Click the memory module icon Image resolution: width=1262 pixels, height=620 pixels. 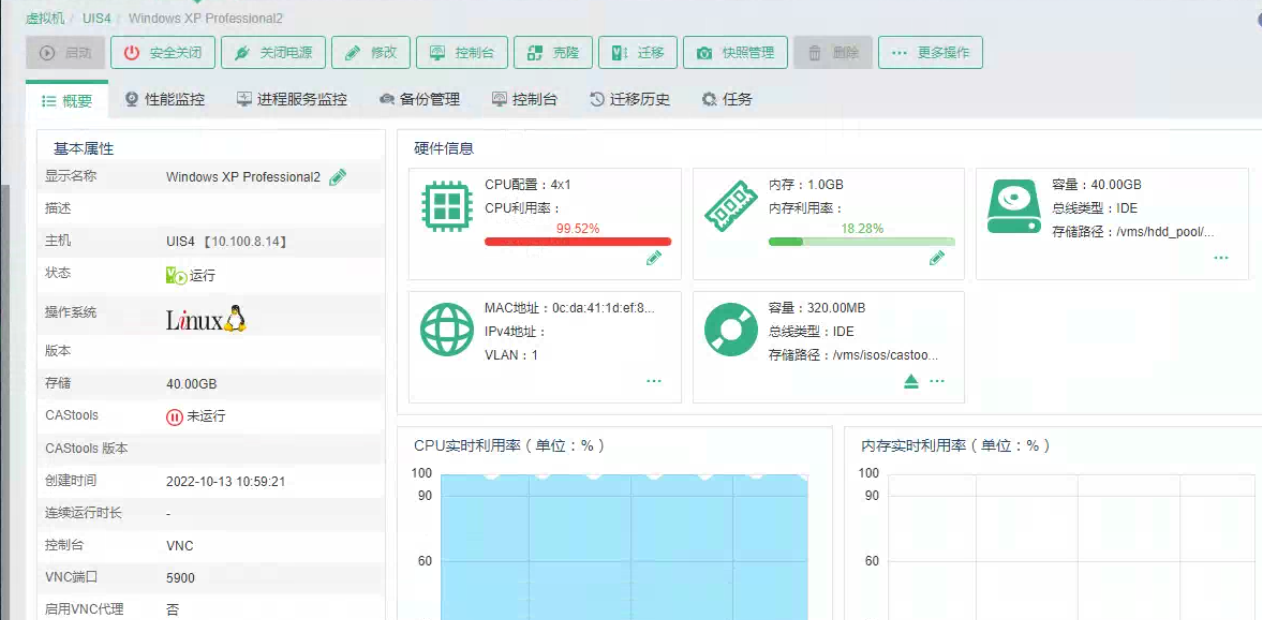pyautogui.click(x=731, y=207)
